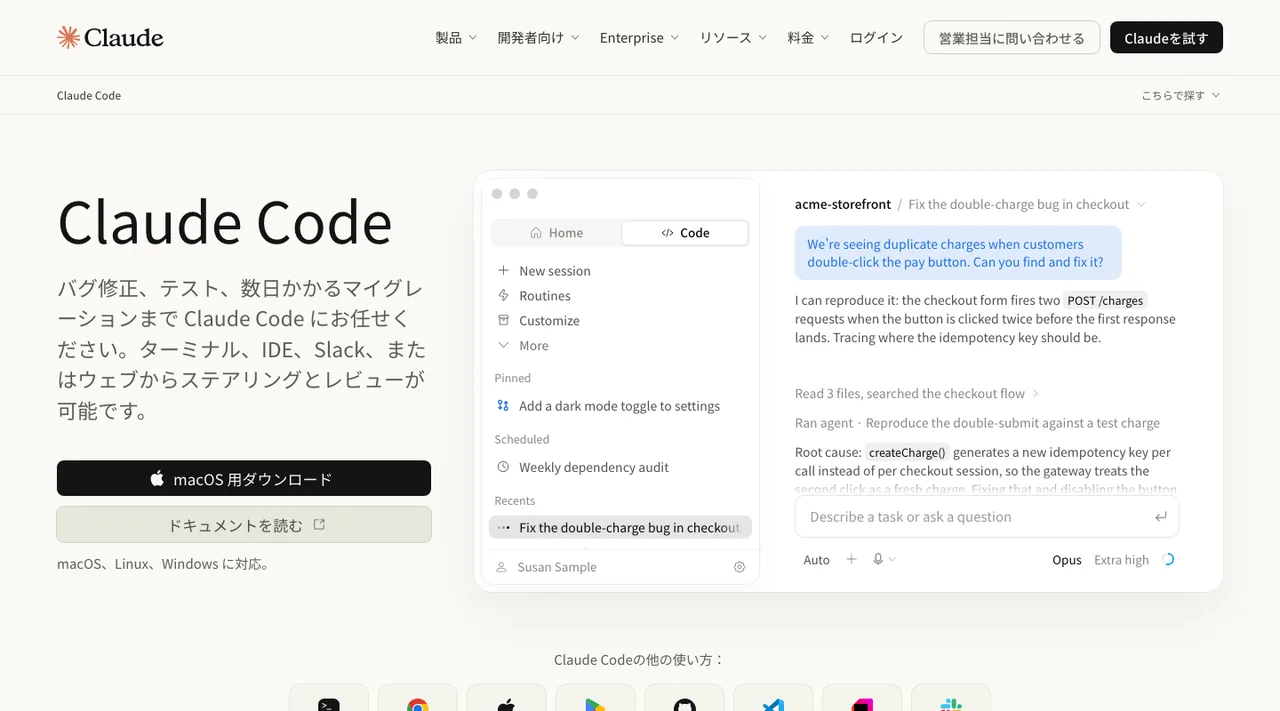
Task: Click the 営業担当に問い合わせる button
Action: tap(1012, 38)
